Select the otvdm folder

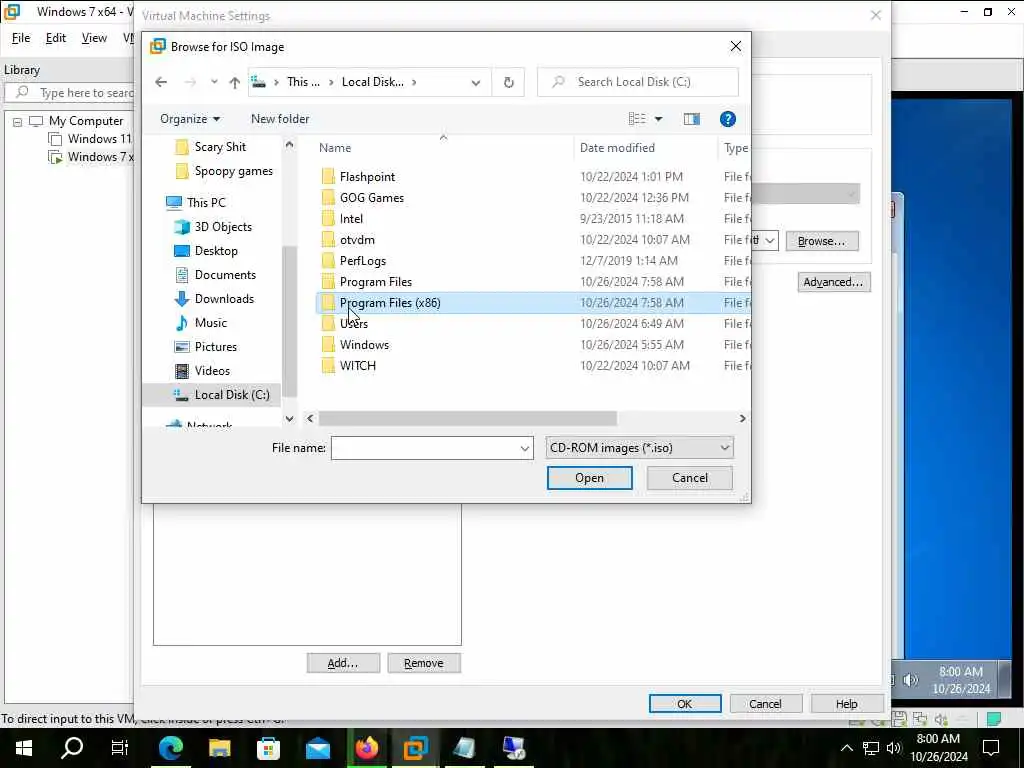(x=357, y=240)
